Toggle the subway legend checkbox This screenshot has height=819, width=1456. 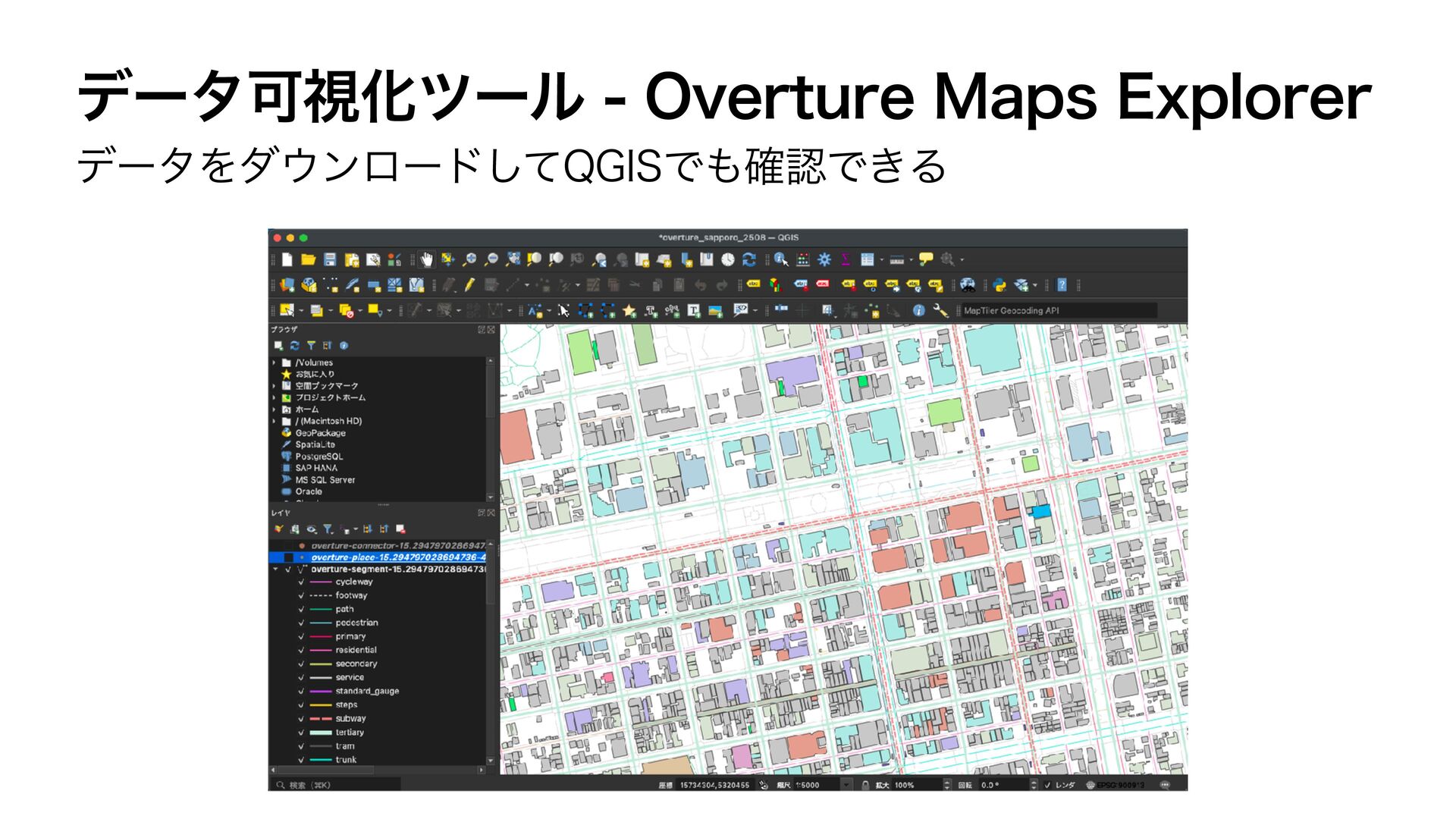pos(301,719)
